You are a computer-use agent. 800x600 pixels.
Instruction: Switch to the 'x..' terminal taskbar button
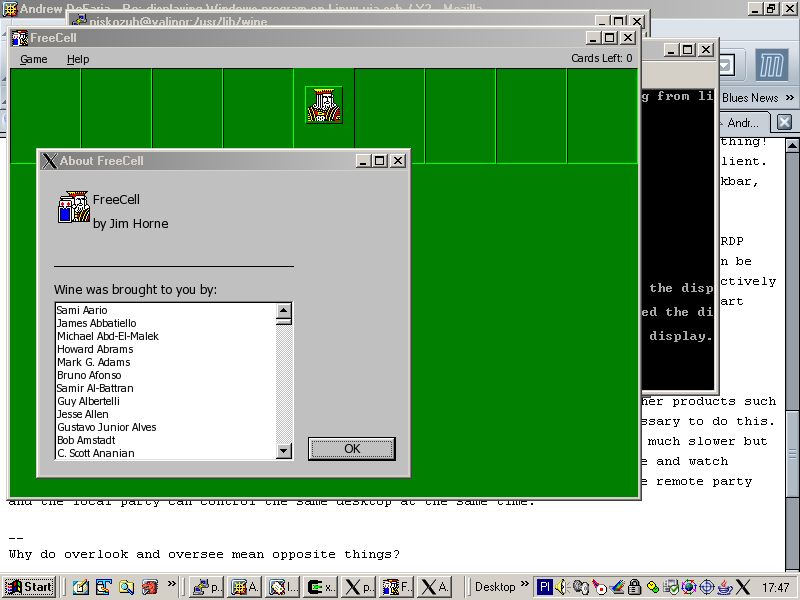(319, 587)
